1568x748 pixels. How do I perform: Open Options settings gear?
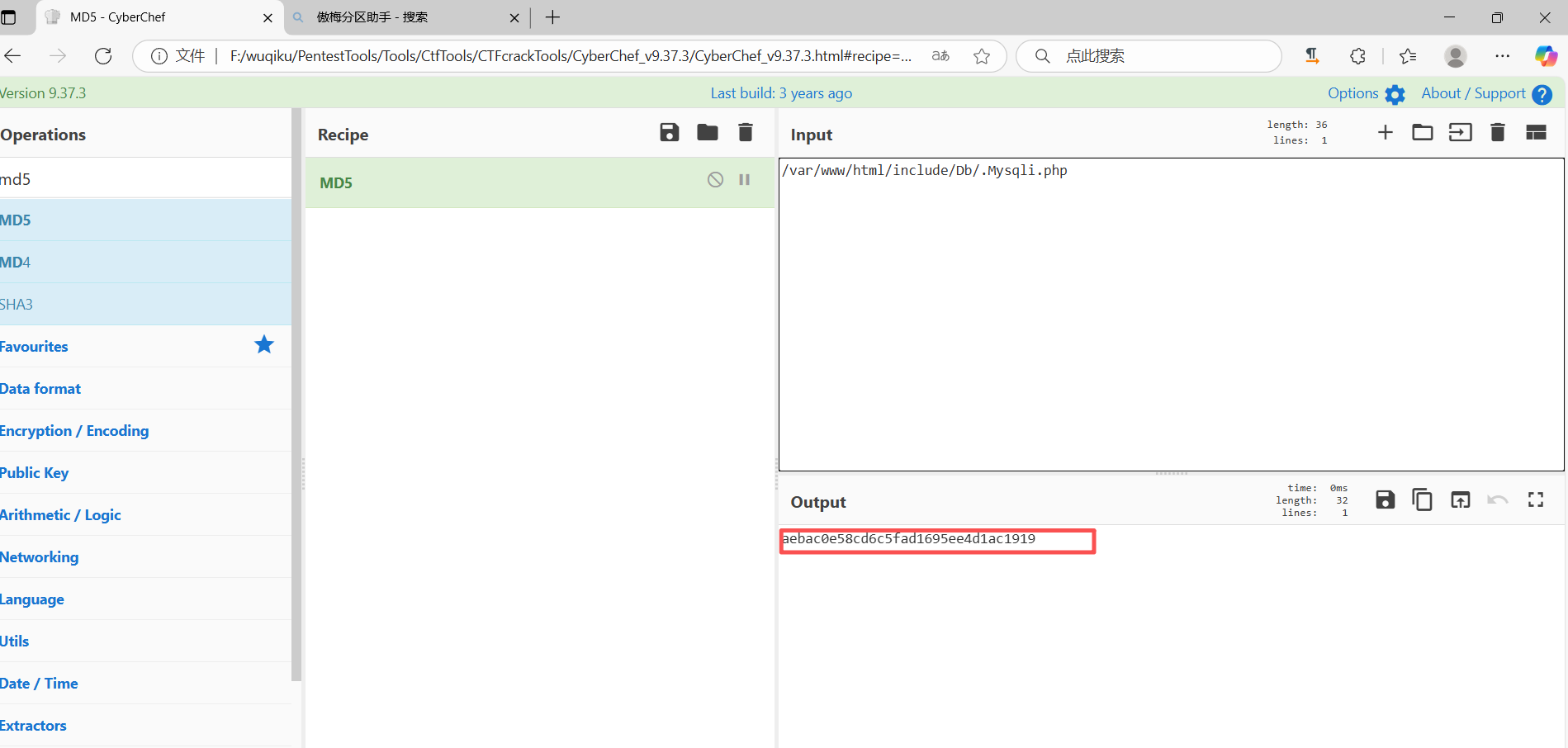coord(1395,94)
